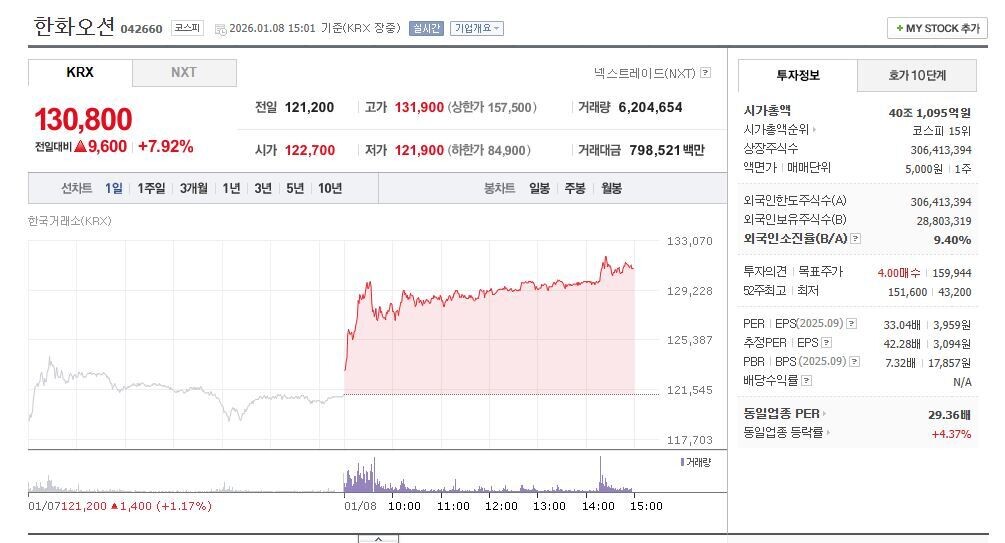
Task: Open the 기업개요 dropdown
Action: pos(477,28)
